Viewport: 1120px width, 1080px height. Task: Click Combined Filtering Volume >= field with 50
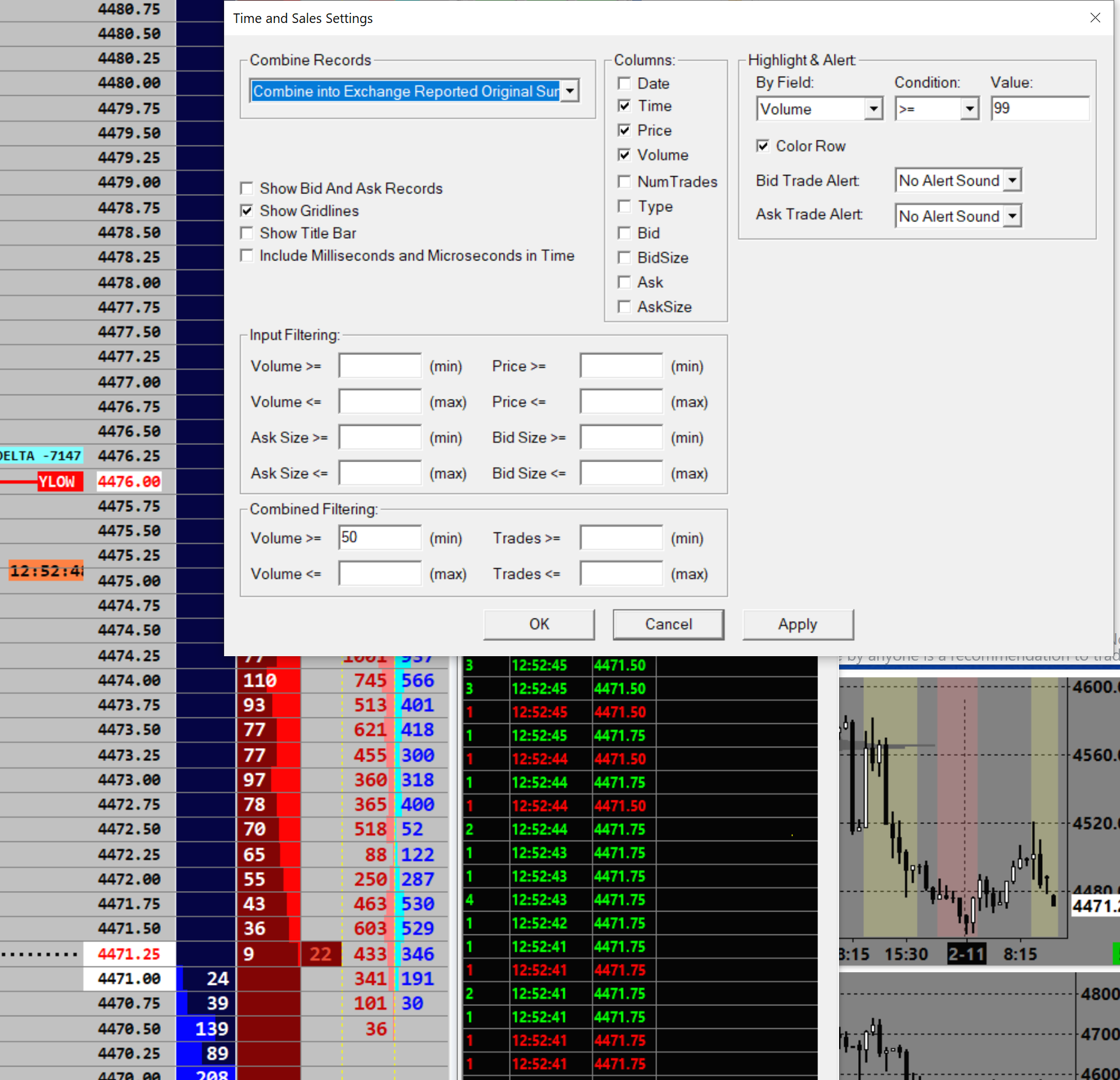(380, 537)
